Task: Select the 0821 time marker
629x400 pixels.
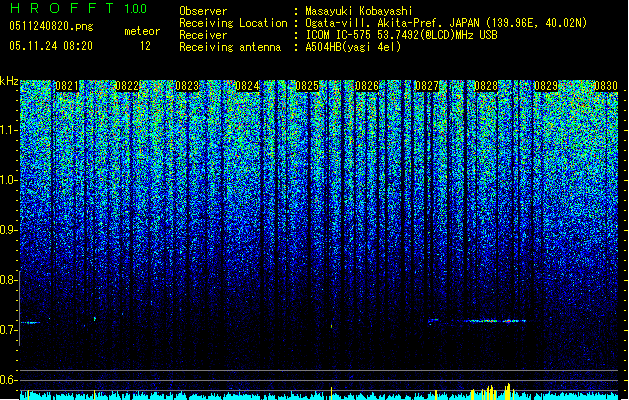Action: pyautogui.click(x=67, y=86)
